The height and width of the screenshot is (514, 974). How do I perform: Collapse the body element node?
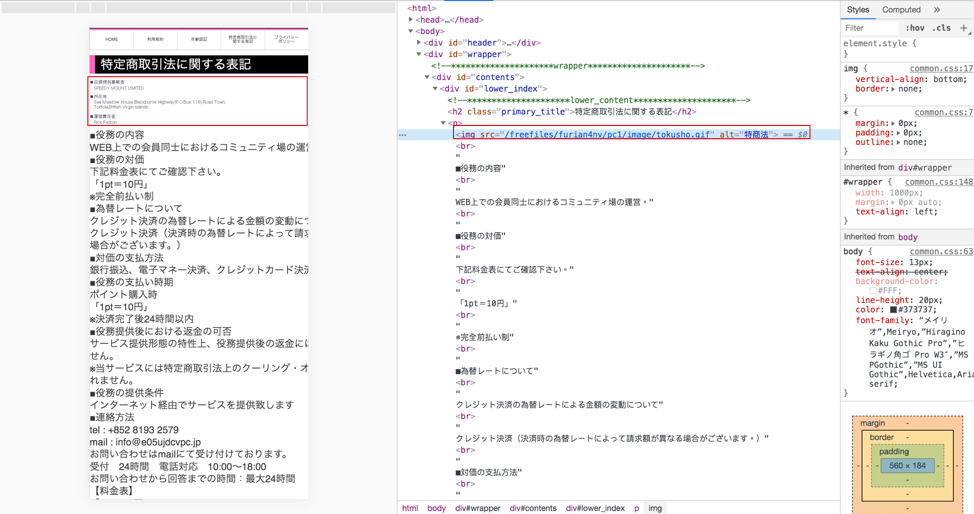pos(411,31)
